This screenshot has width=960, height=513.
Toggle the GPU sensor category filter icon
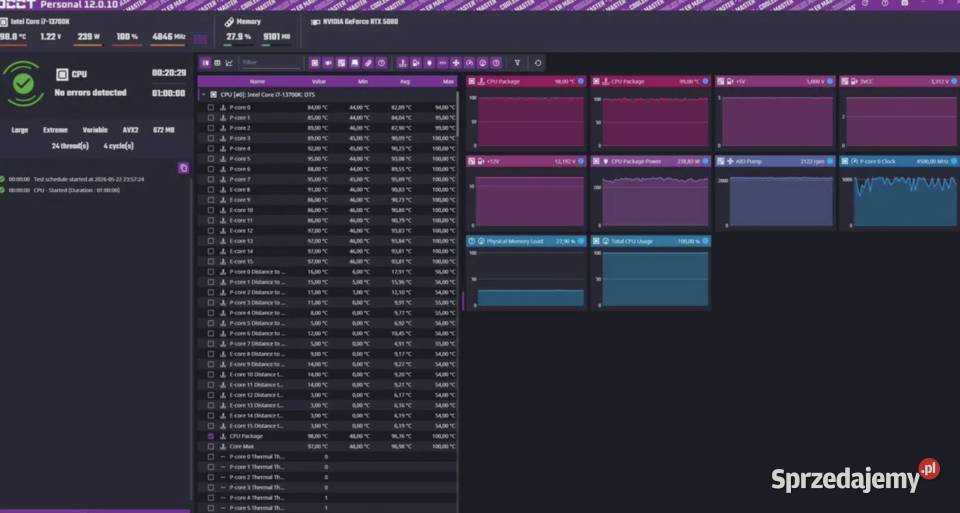pos(328,62)
